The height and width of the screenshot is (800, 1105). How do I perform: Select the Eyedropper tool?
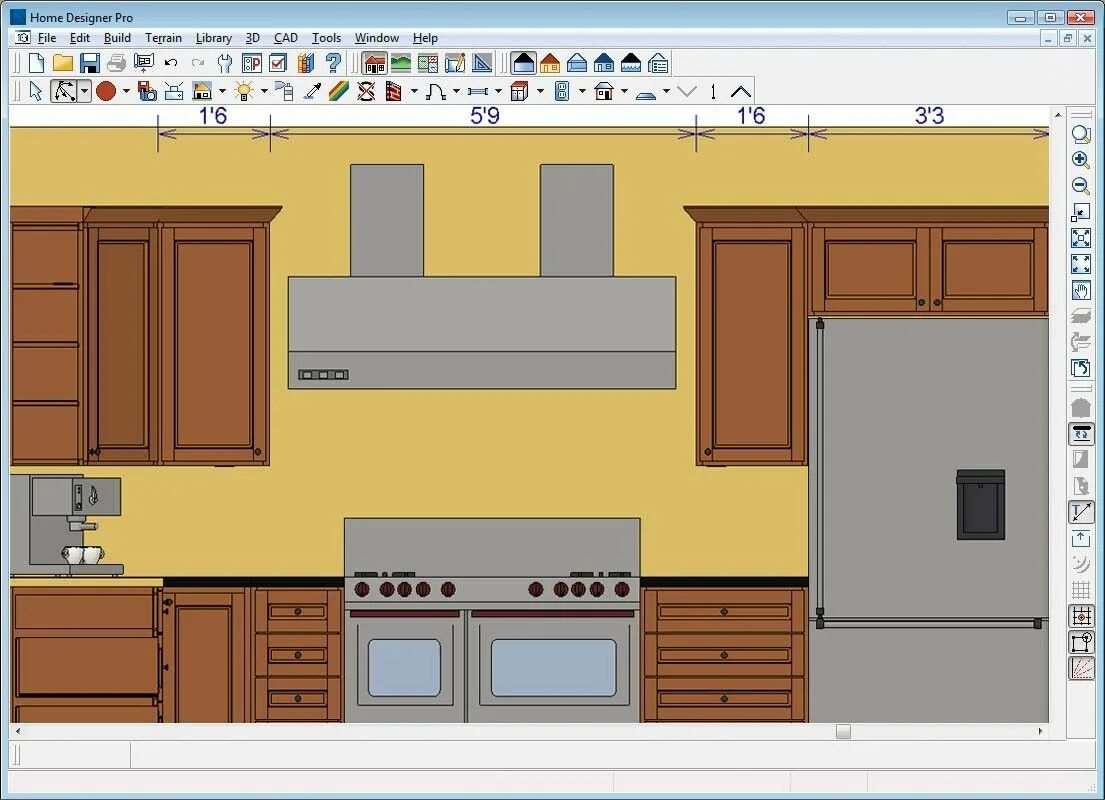pos(312,91)
